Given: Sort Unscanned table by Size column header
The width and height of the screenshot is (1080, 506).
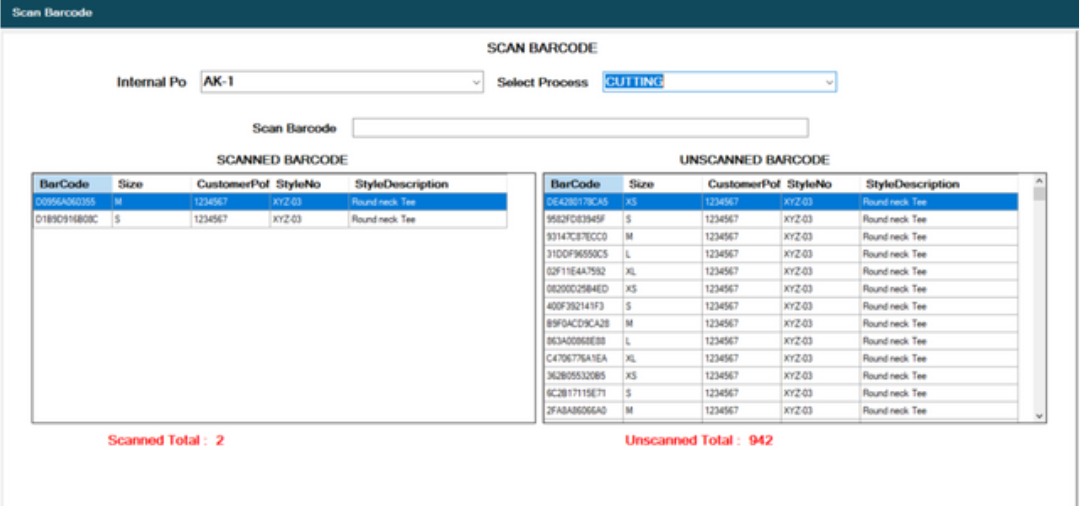Looking at the screenshot, I should click(663, 185).
